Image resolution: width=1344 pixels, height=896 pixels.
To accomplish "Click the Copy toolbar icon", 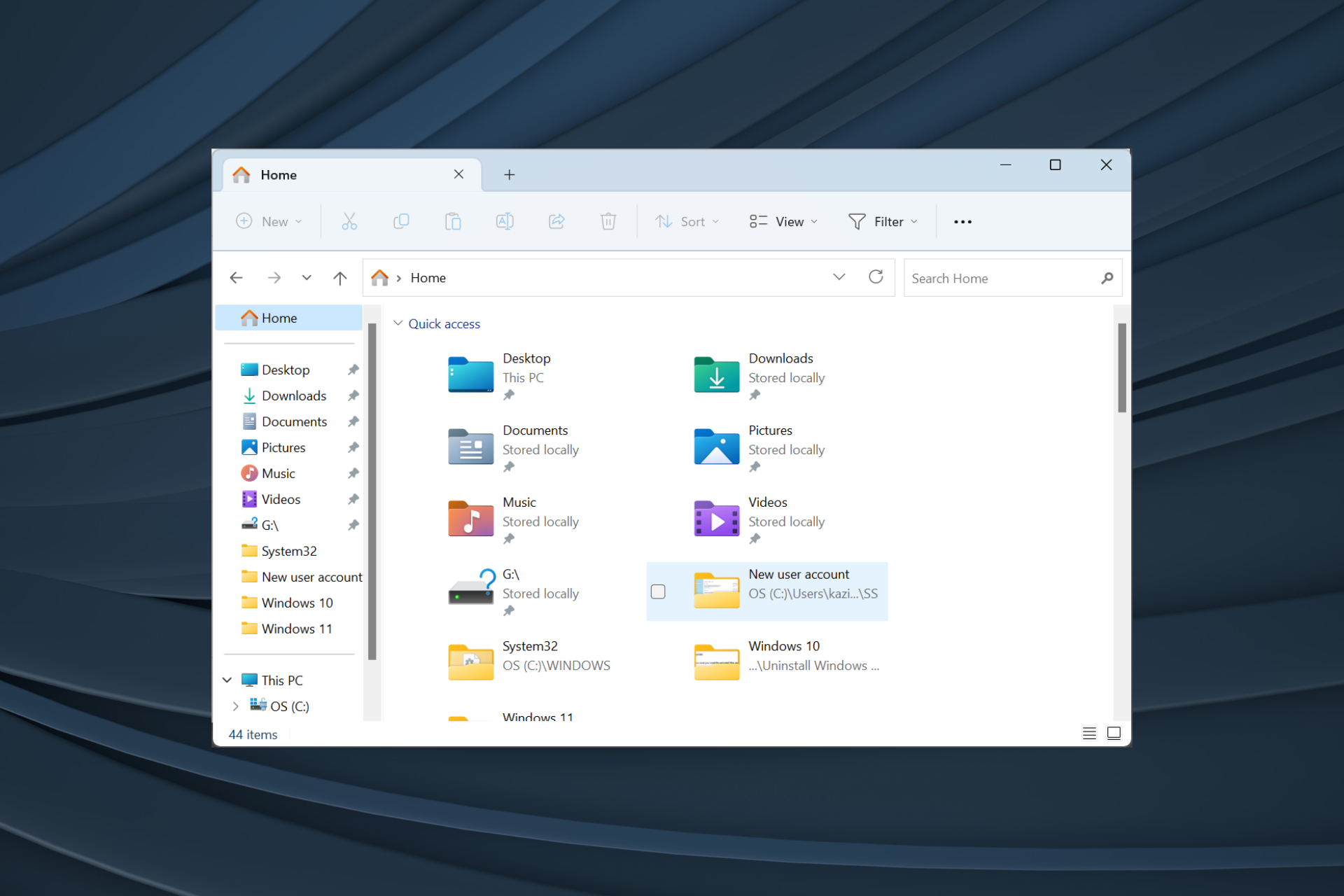I will 400,222.
